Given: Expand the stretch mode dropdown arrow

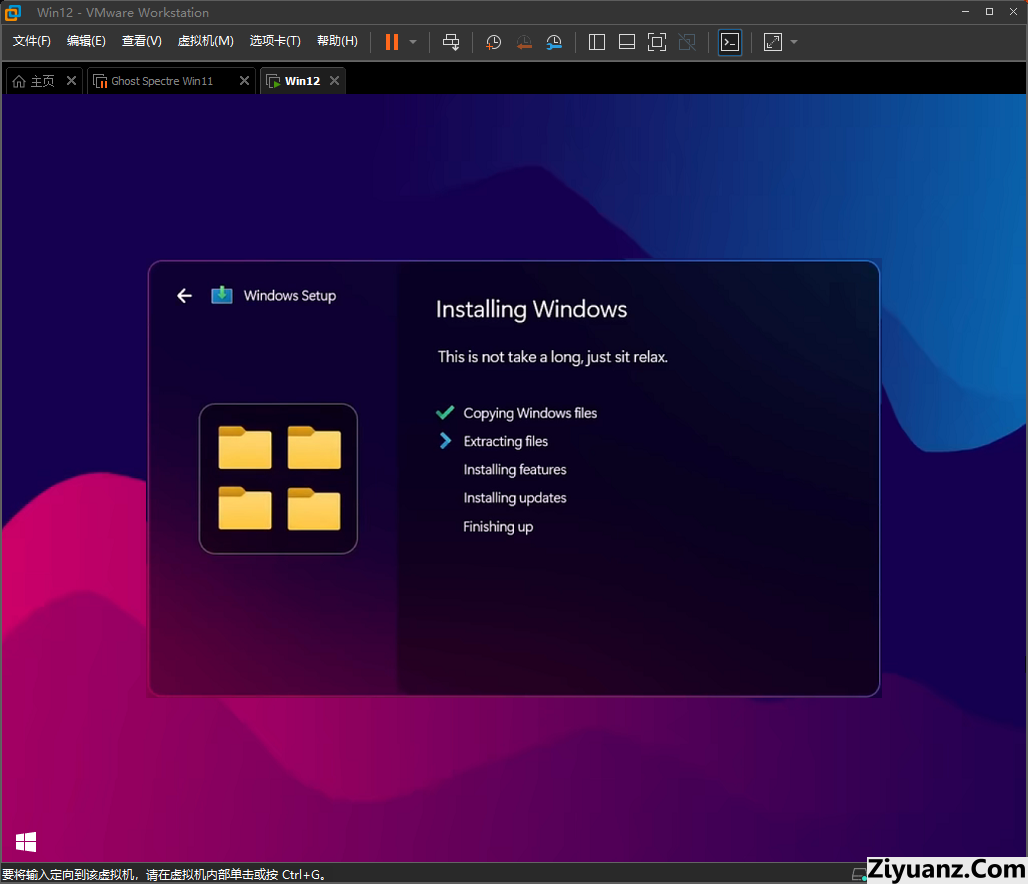Looking at the screenshot, I should tap(794, 42).
